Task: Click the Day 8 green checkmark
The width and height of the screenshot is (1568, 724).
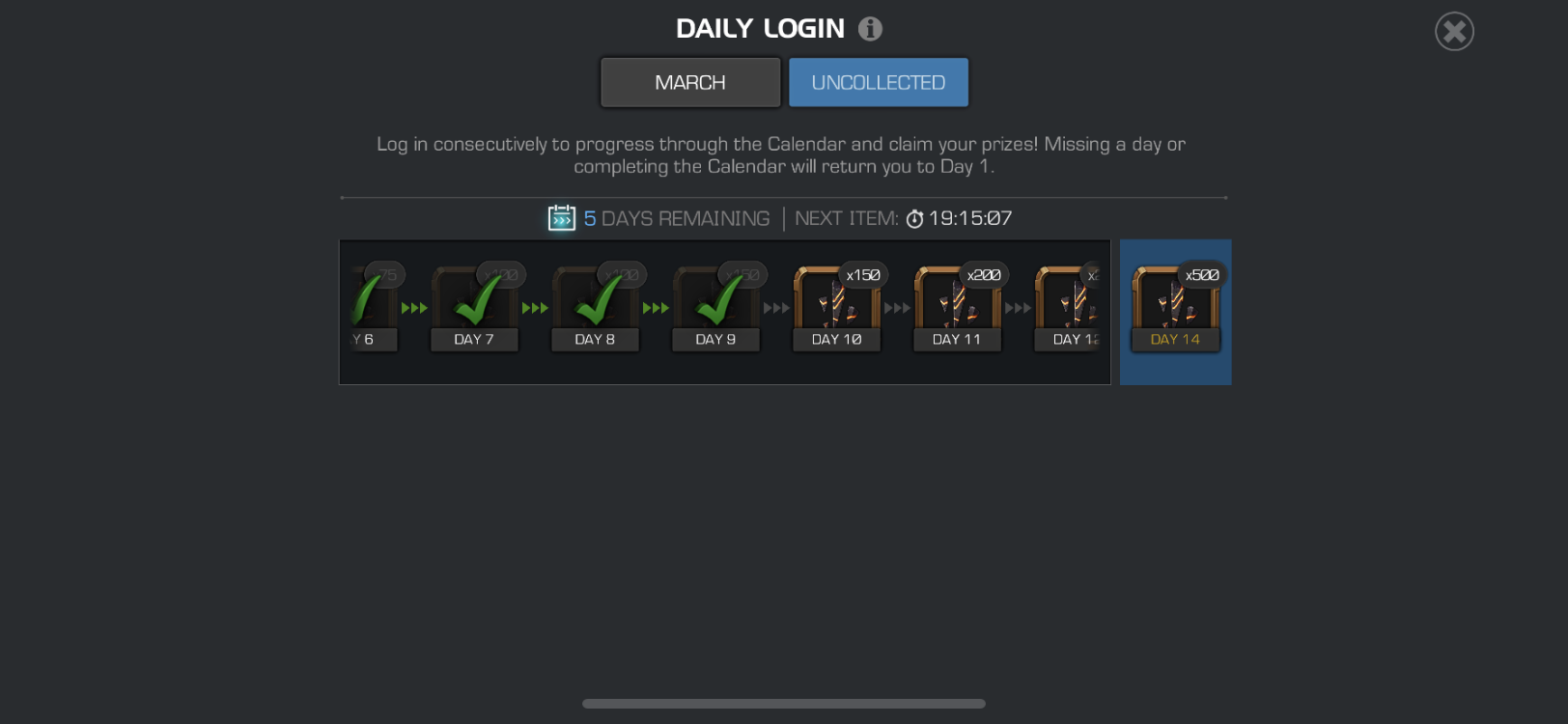Action: [x=598, y=300]
